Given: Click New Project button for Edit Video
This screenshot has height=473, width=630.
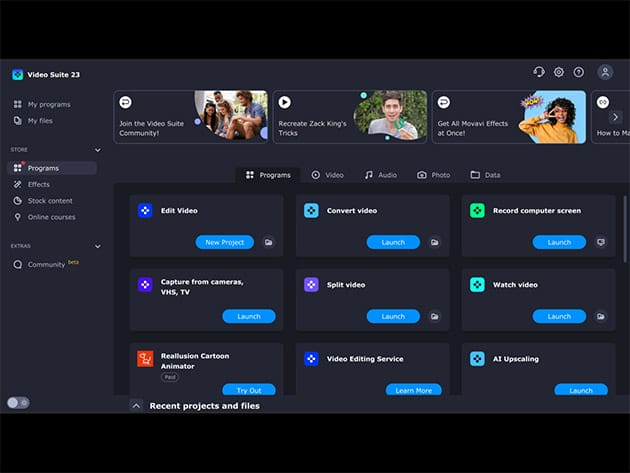Looking at the screenshot, I should coord(225,242).
